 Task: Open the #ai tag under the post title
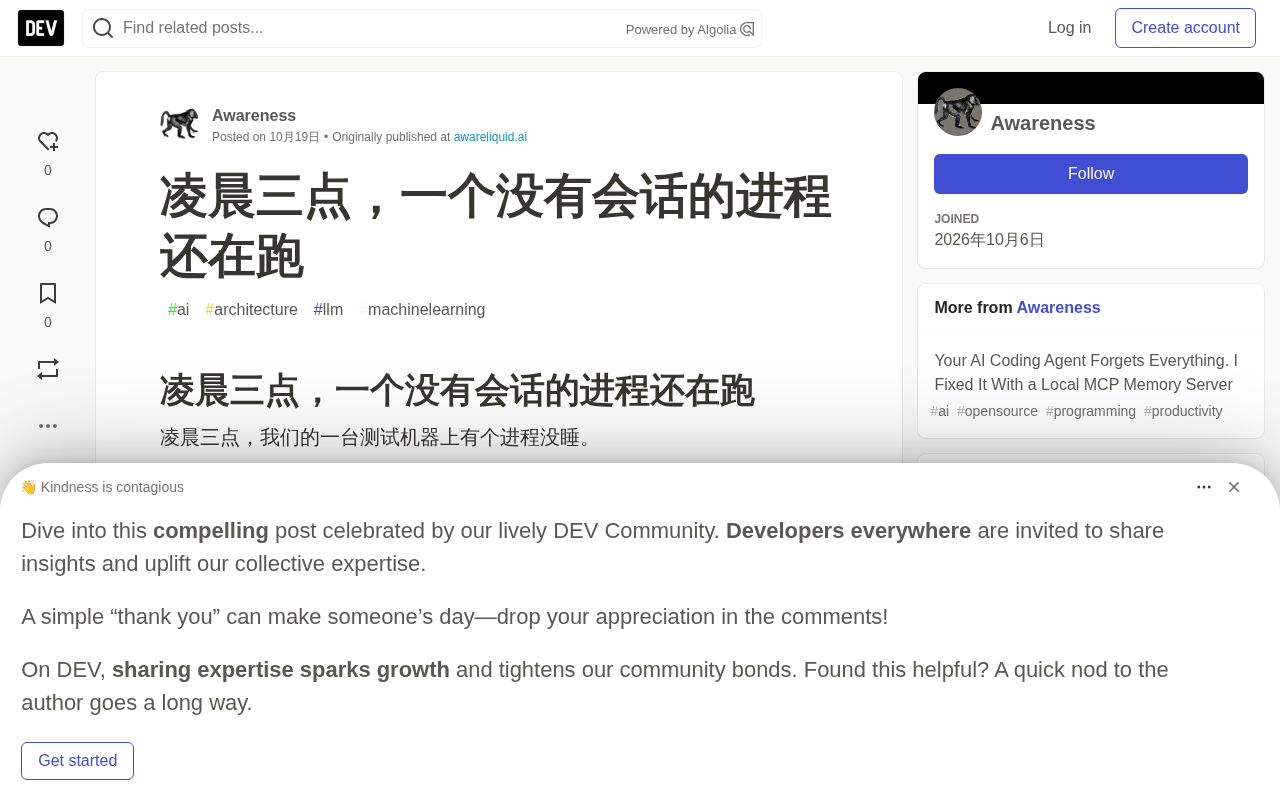pyautogui.click(x=179, y=310)
